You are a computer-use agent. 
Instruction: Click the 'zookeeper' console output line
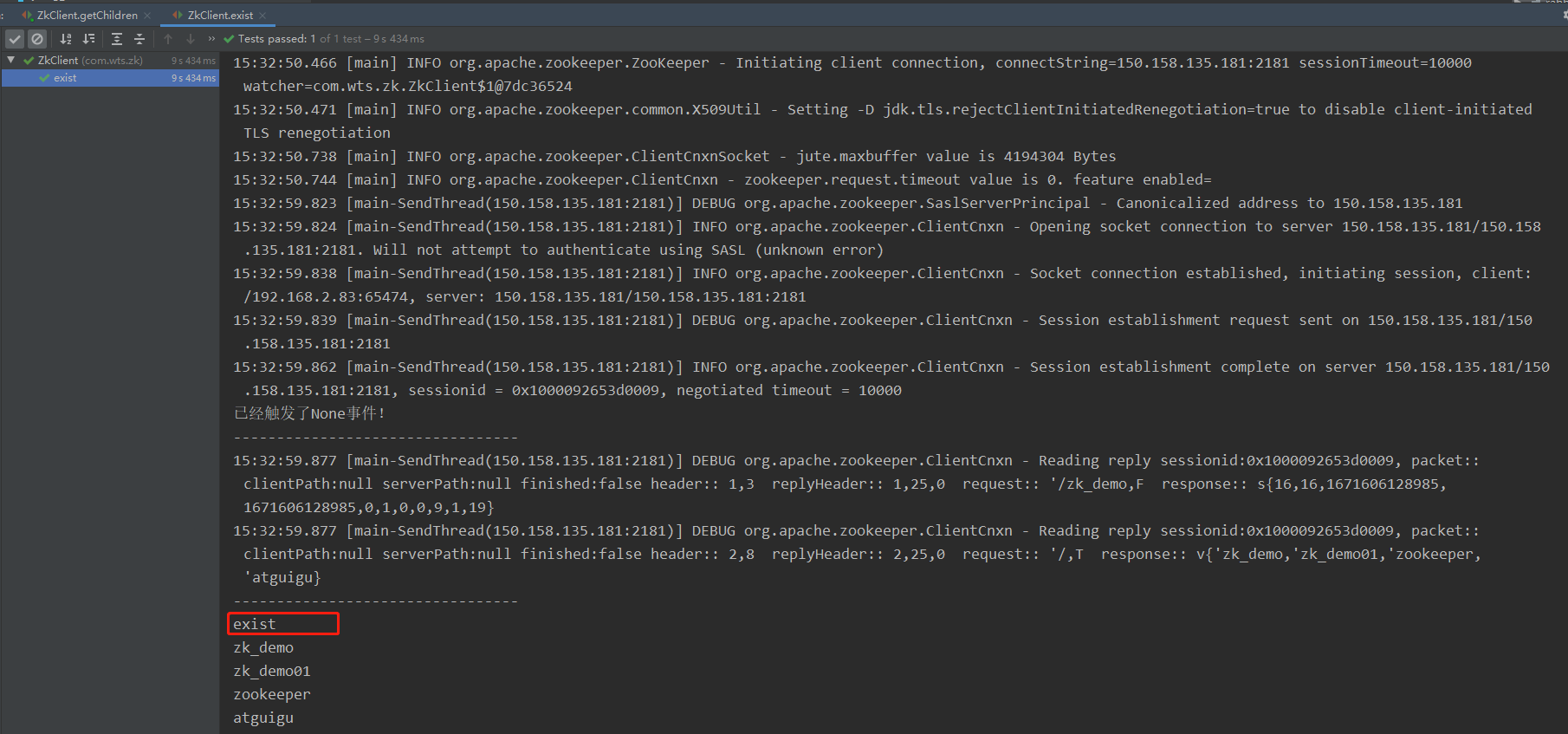(x=272, y=694)
